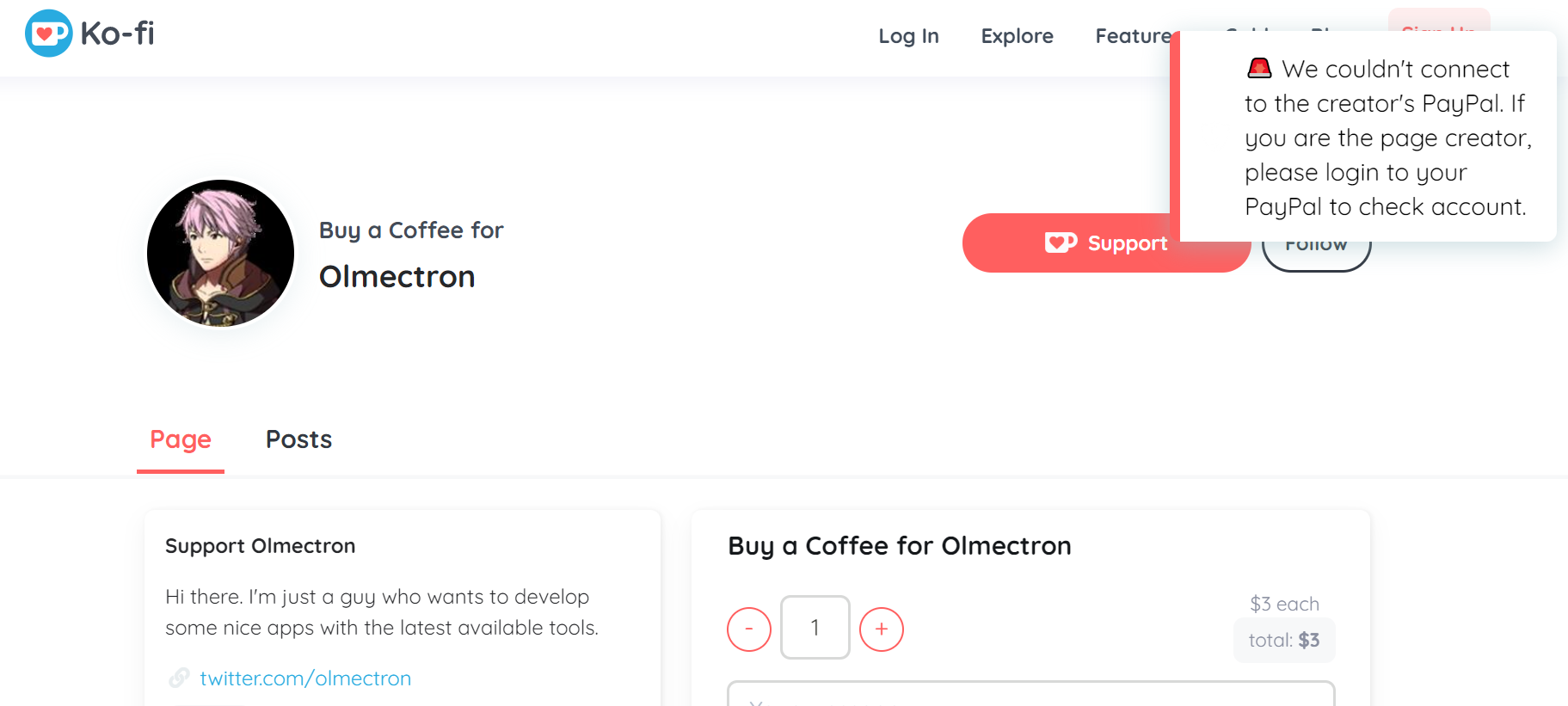Screen dimensions: 1568x706
Task: Decrease coffee quantity with minus button
Action: (749, 629)
